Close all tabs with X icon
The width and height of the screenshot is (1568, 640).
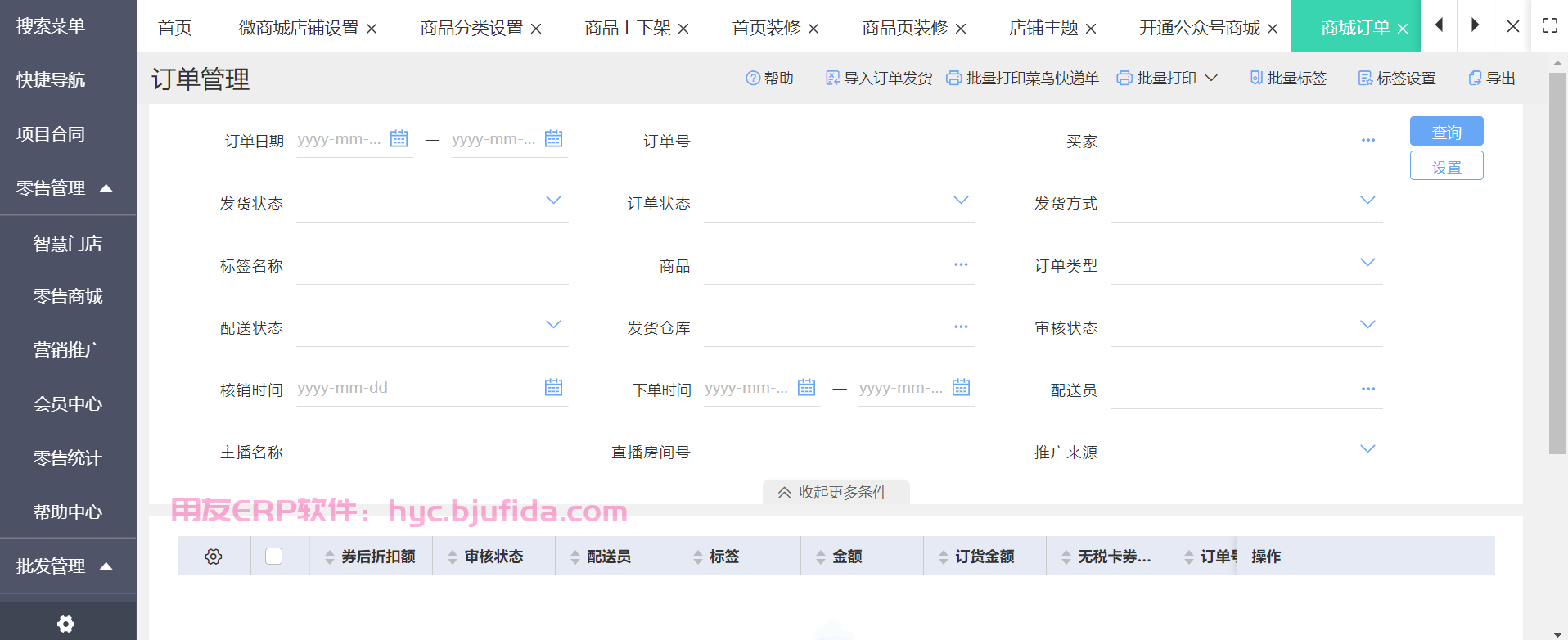pyautogui.click(x=1513, y=26)
